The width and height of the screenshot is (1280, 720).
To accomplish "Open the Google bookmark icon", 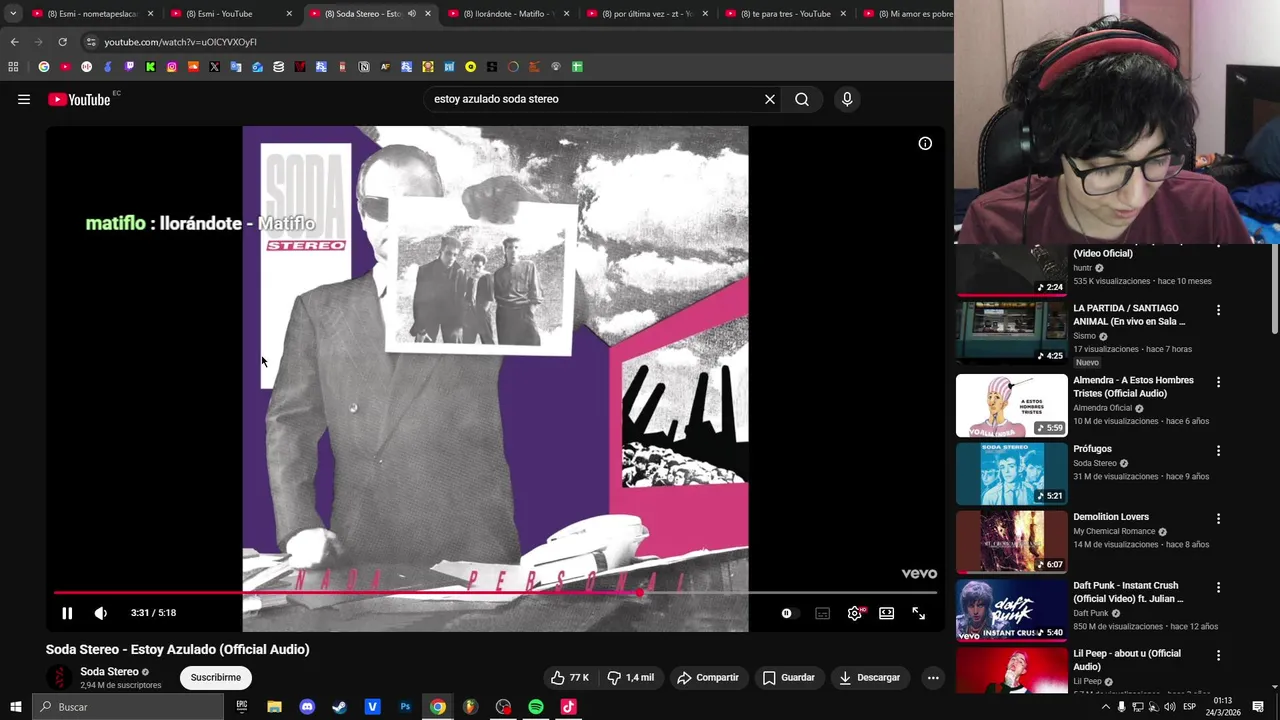I will [44, 67].
